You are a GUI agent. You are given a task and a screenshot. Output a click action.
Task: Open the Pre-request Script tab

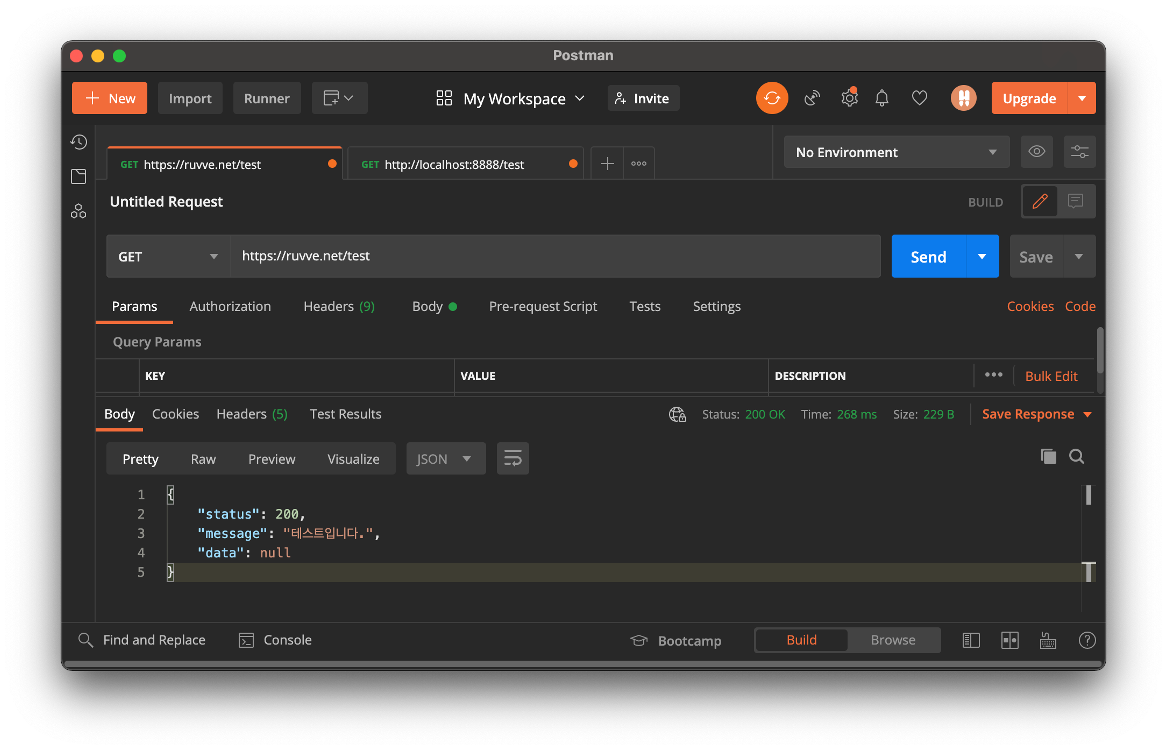543,306
